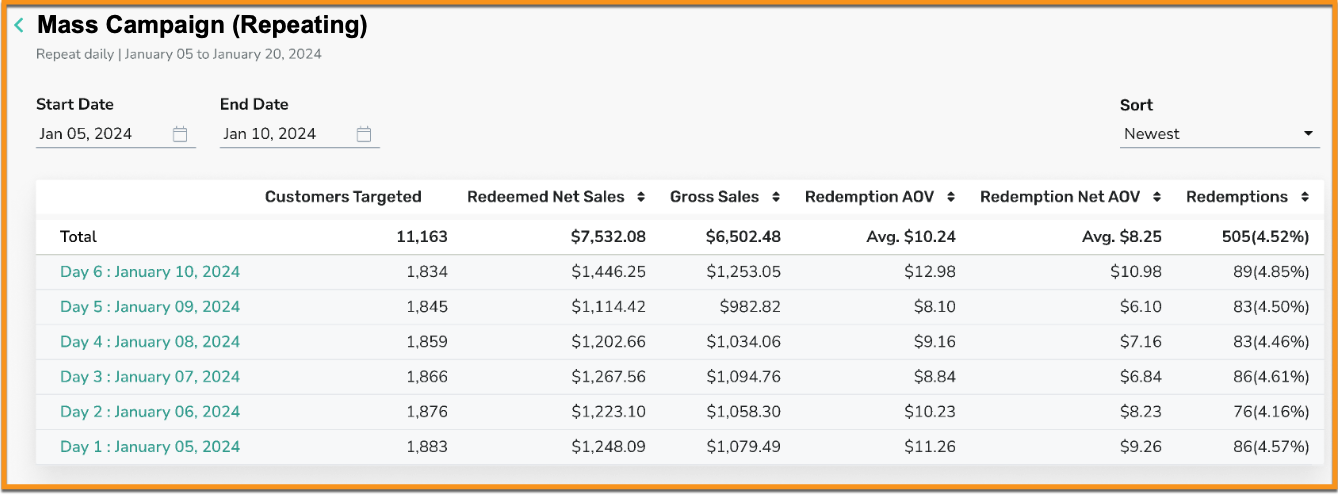Open Day 6 : January 10, 2024 link
This screenshot has width=1338, height=498.
click(x=150, y=272)
